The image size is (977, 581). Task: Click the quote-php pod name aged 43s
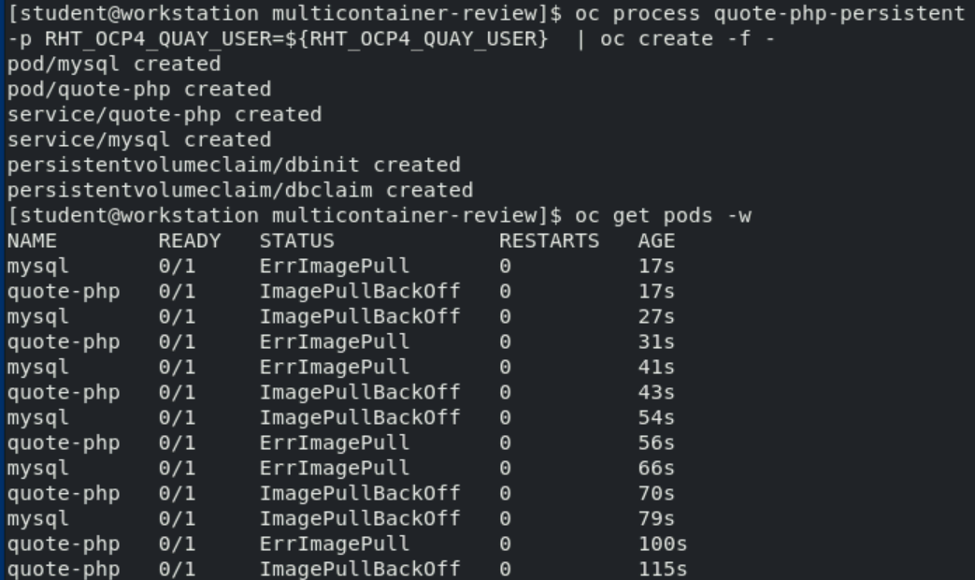pyautogui.click(x=63, y=392)
